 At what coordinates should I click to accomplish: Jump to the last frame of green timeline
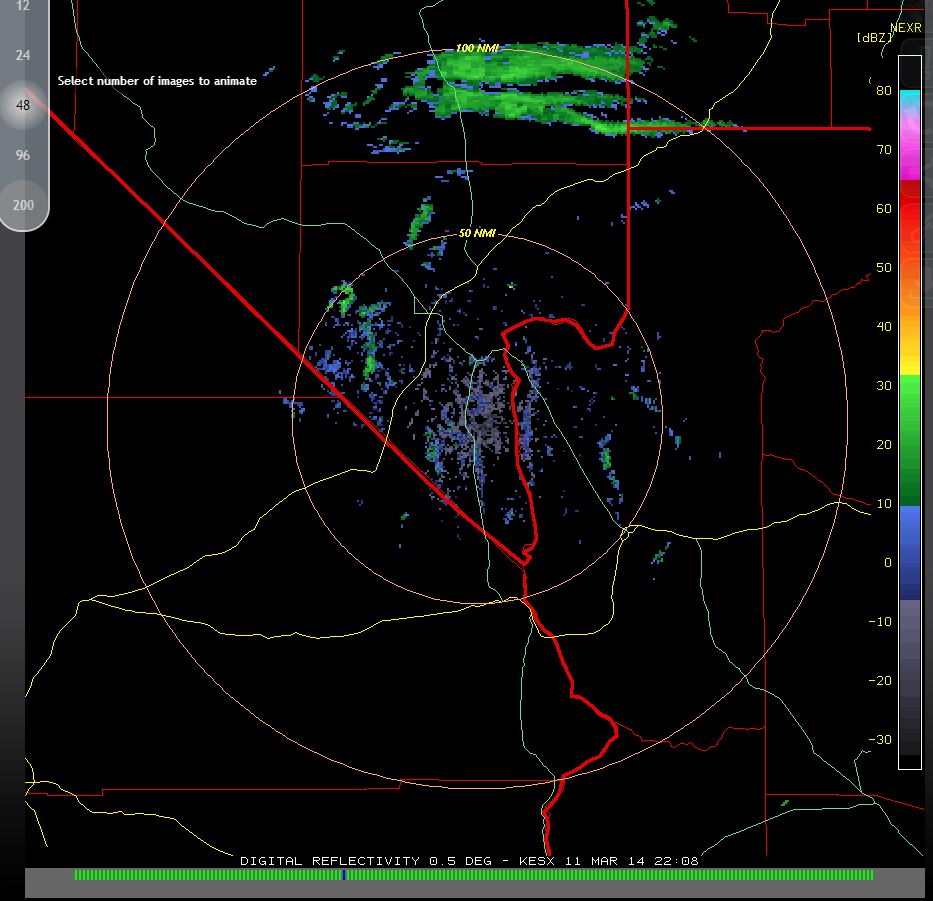(870, 875)
